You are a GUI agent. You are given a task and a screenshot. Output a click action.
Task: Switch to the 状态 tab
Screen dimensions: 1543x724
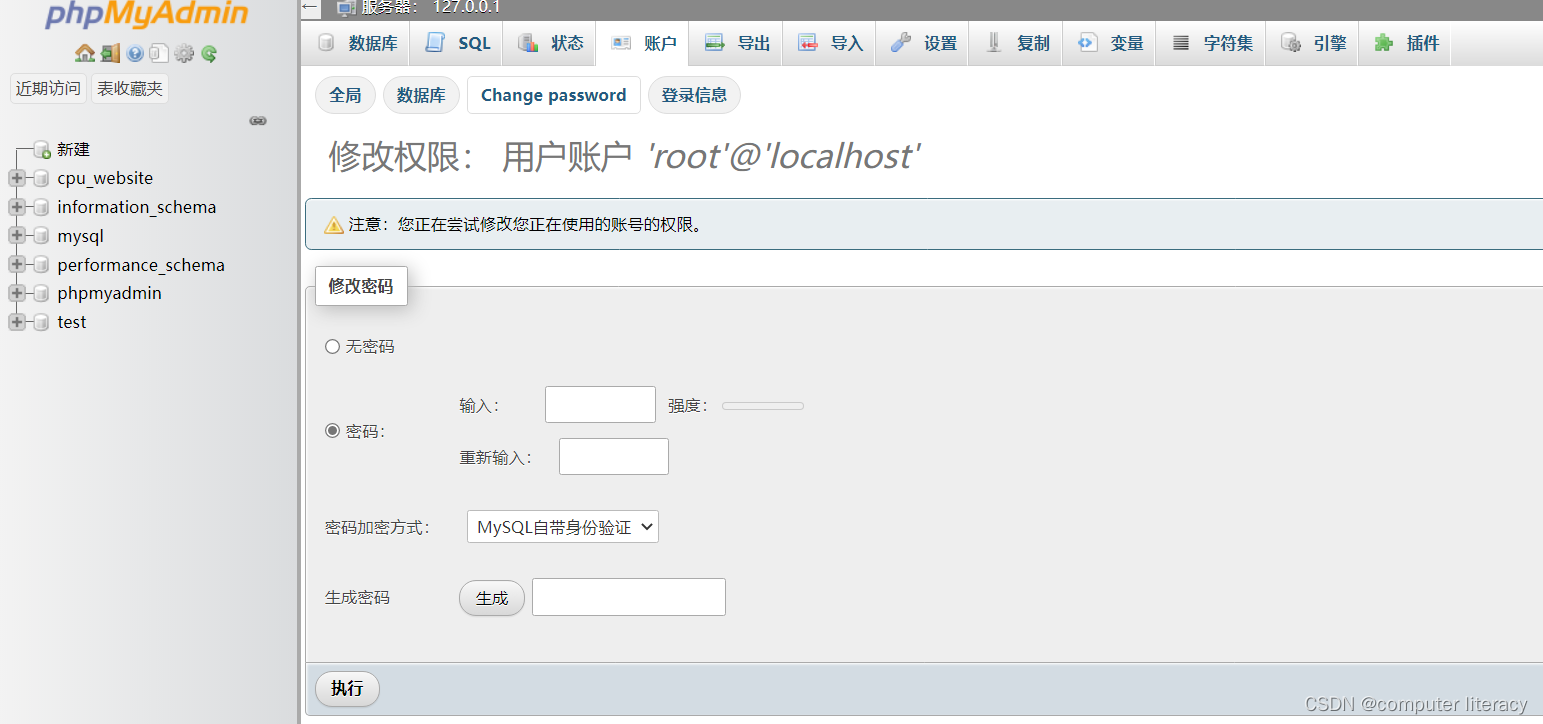pyautogui.click(x=550, y=43)
